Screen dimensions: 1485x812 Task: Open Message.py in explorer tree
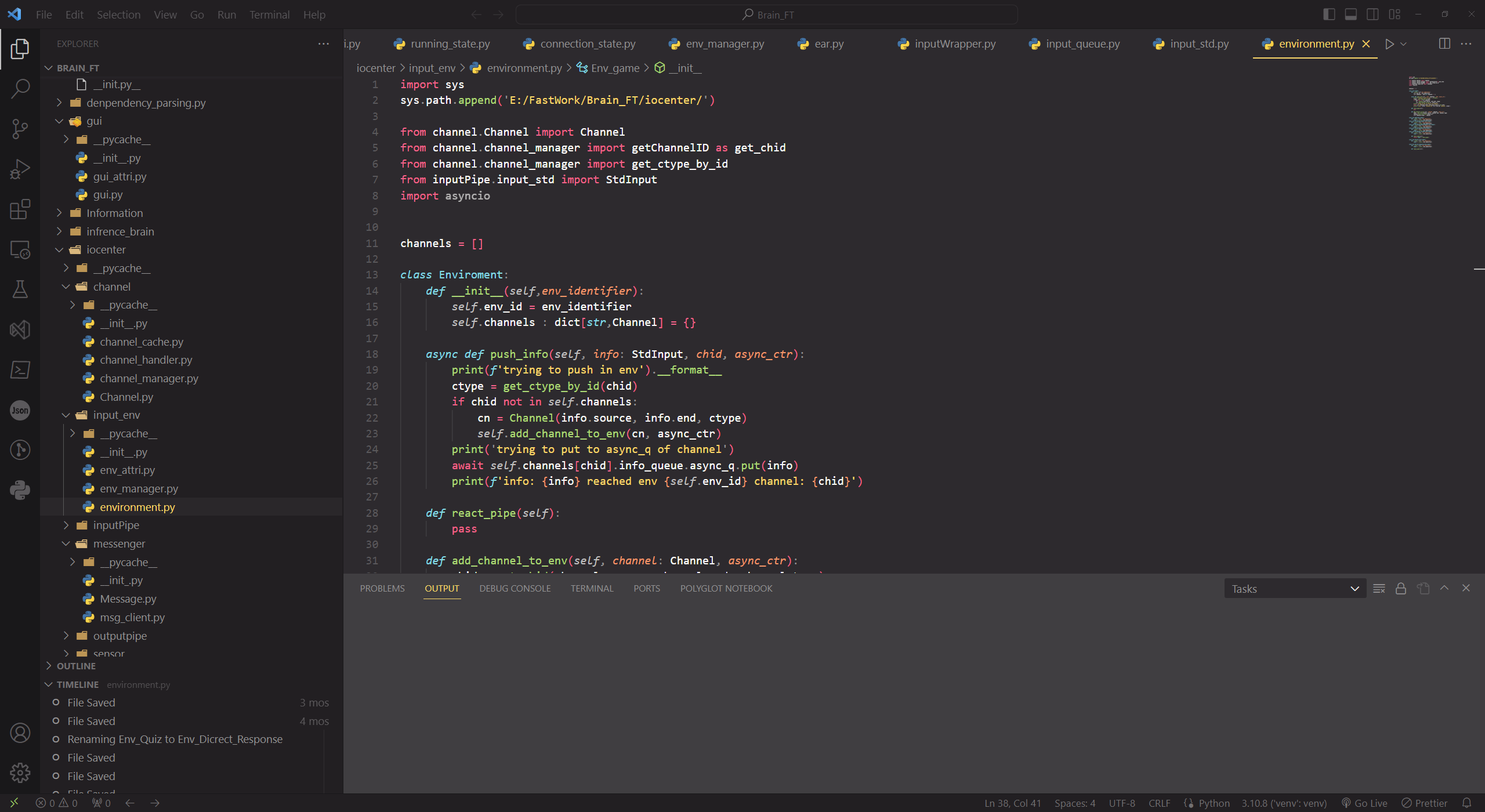point(128,599)
